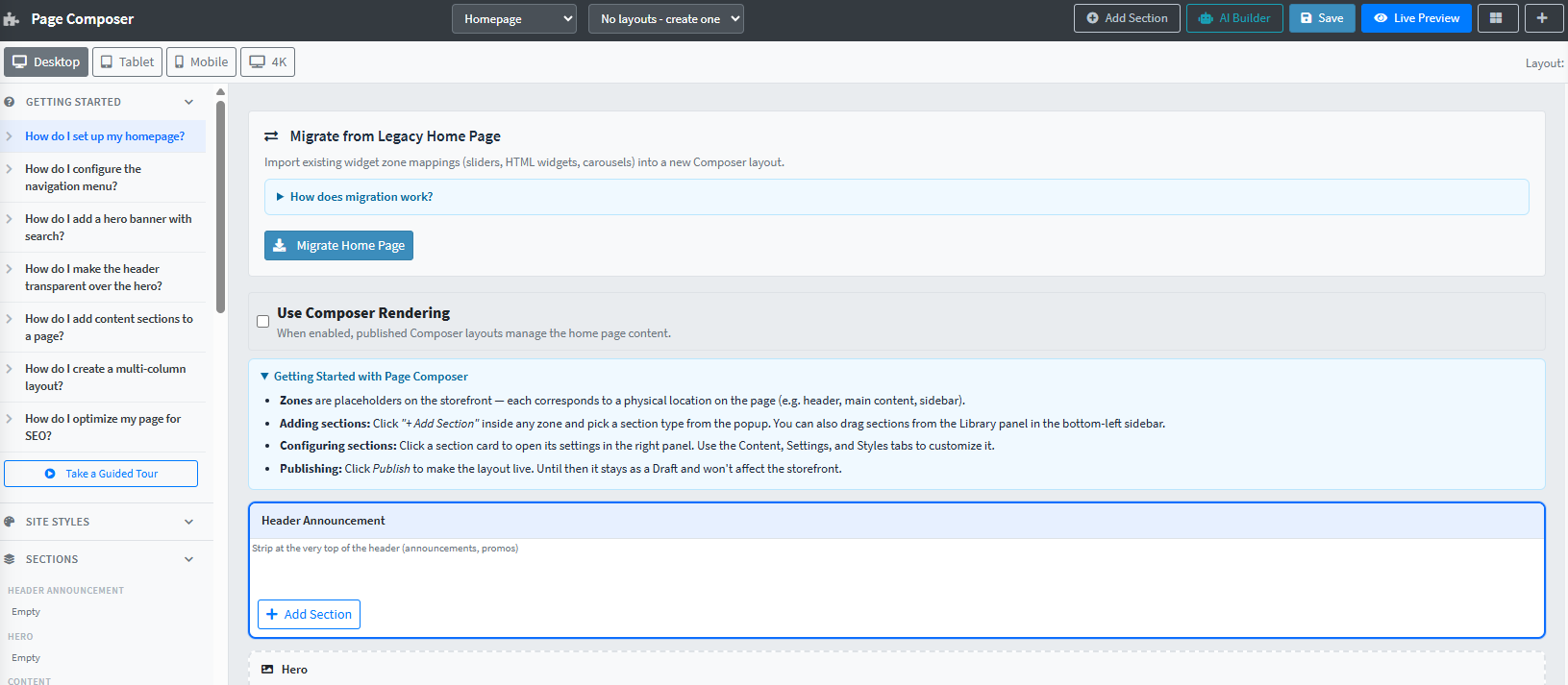
Task: Open the Homepage page dropdown
Action: (514, 19)
